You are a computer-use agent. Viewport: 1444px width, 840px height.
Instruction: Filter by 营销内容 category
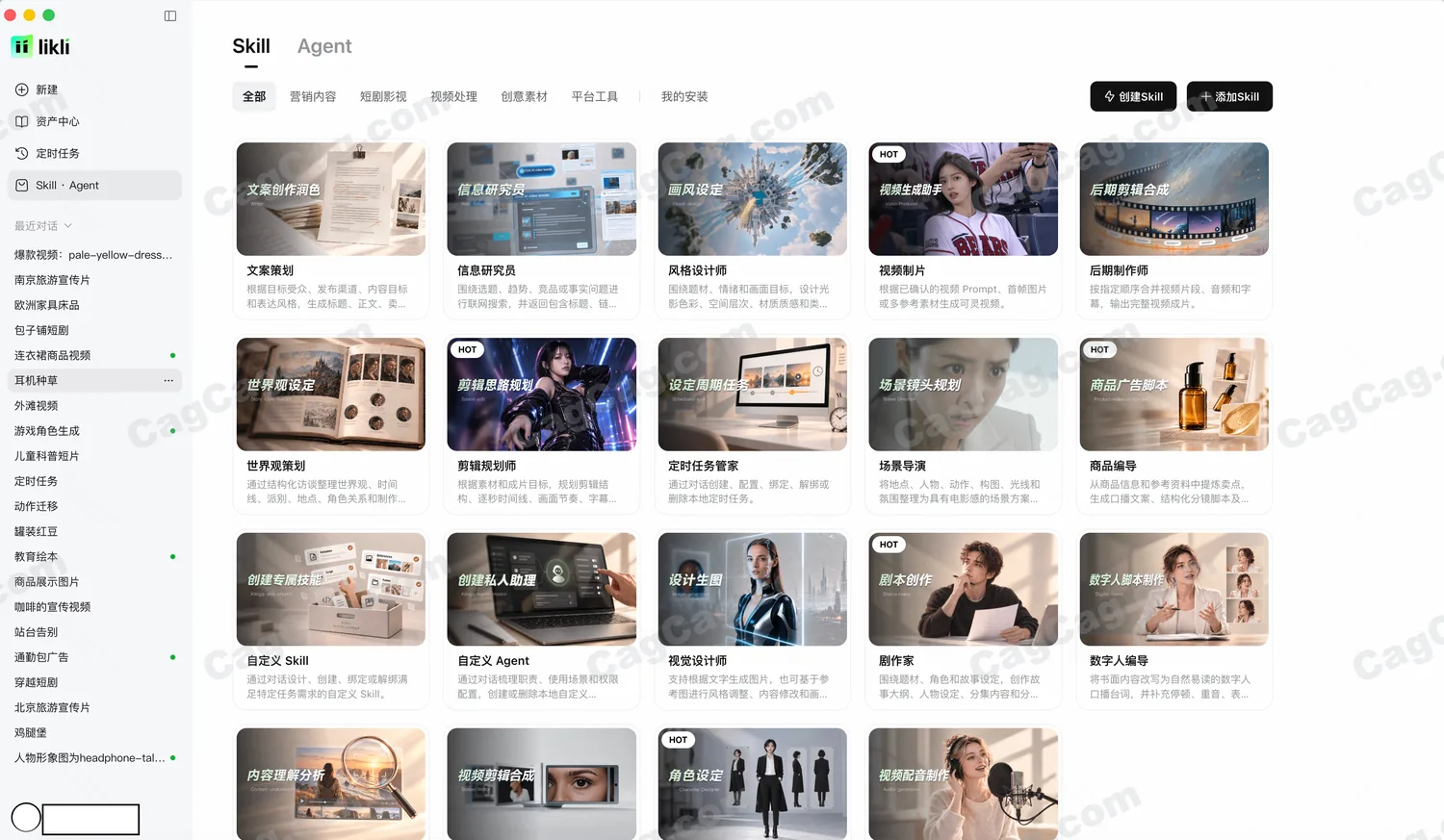(x=313, y=96)
